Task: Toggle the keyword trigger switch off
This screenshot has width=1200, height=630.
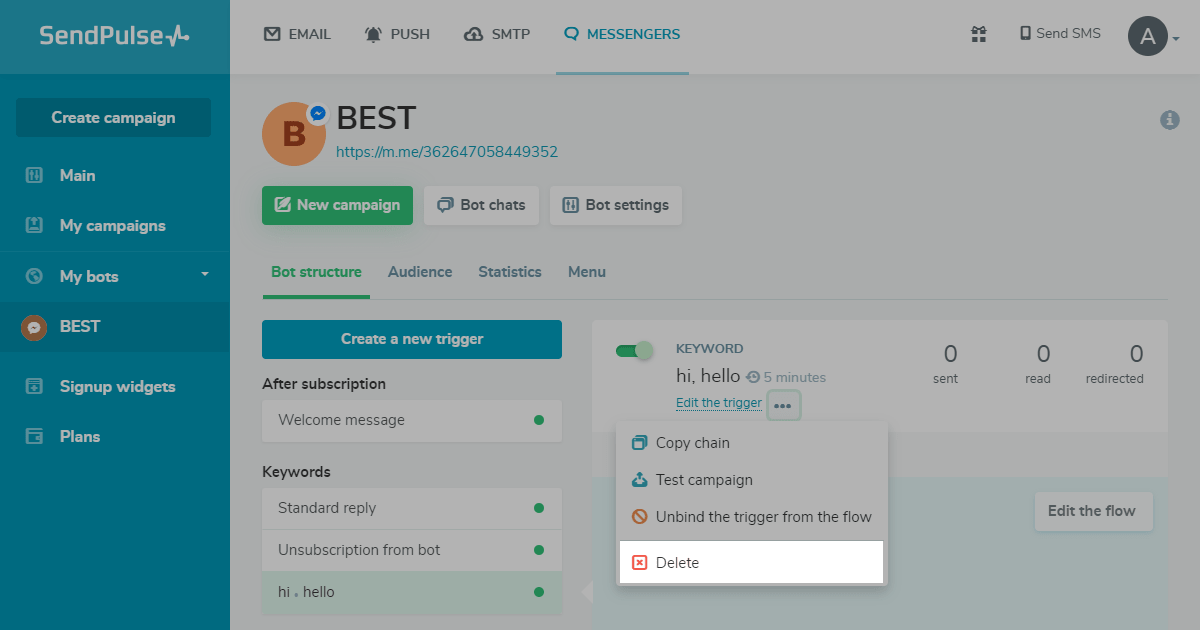Action: pos(634,350)
